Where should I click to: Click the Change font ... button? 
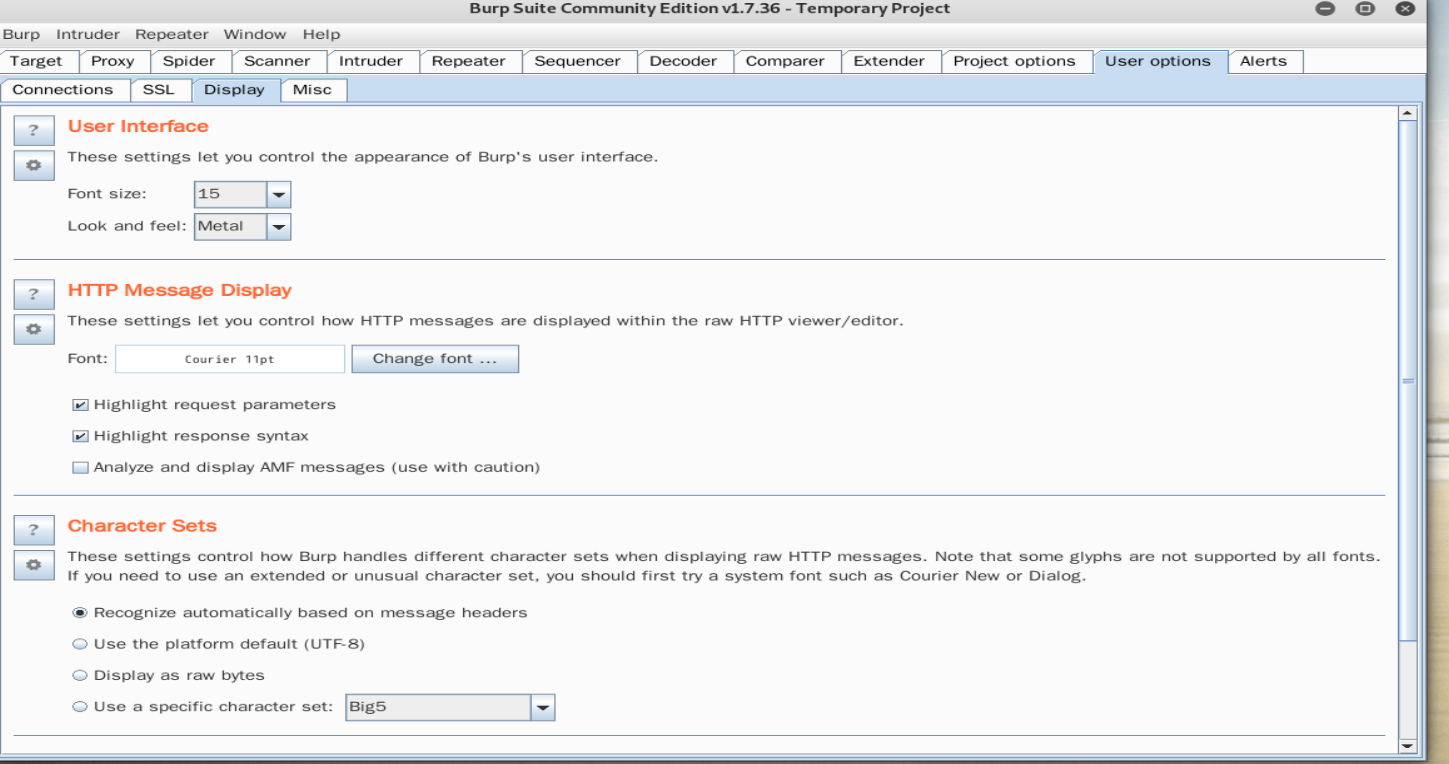[435, 359]
